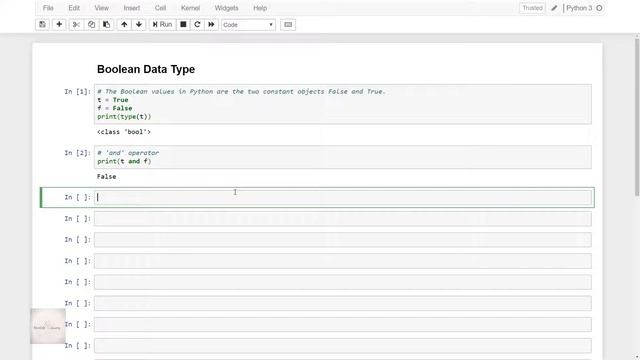Click the Trusted notebook button

[532, 8]
